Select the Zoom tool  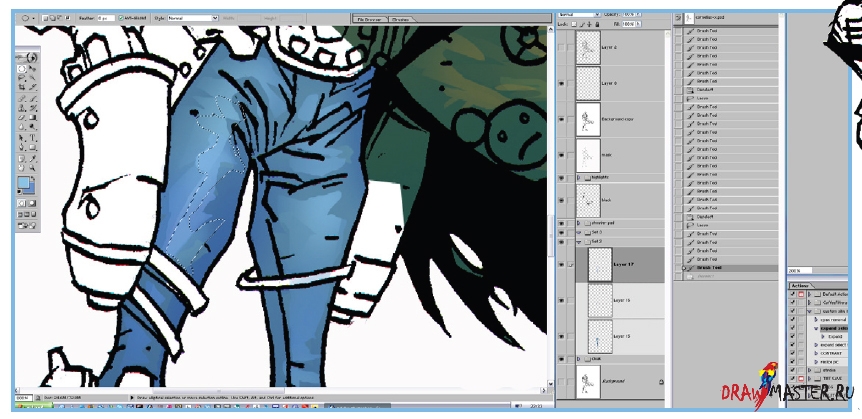(33, 168)
